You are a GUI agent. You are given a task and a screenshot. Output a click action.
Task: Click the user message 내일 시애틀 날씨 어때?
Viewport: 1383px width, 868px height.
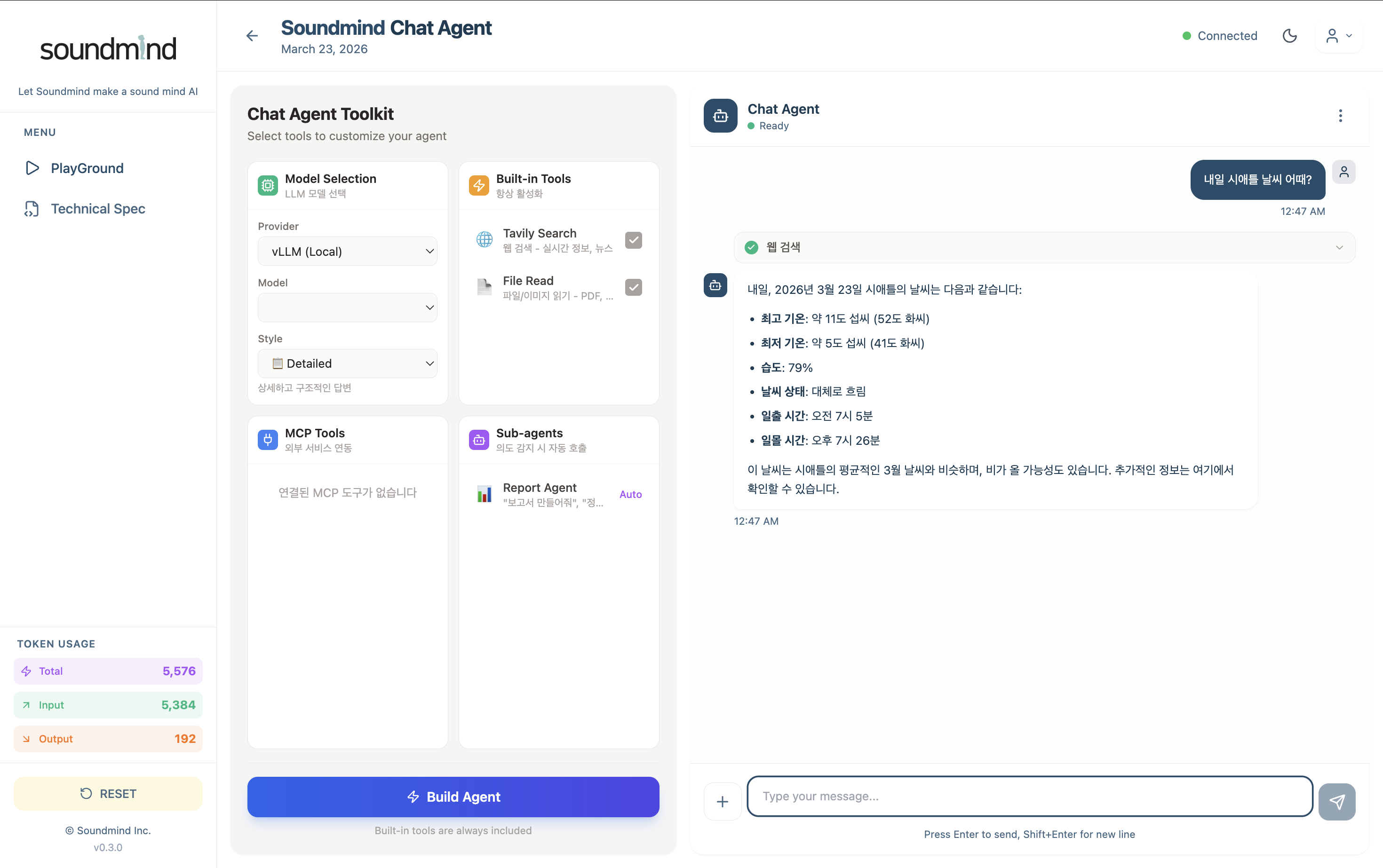pyautogui.click(x=1257, y=180)
